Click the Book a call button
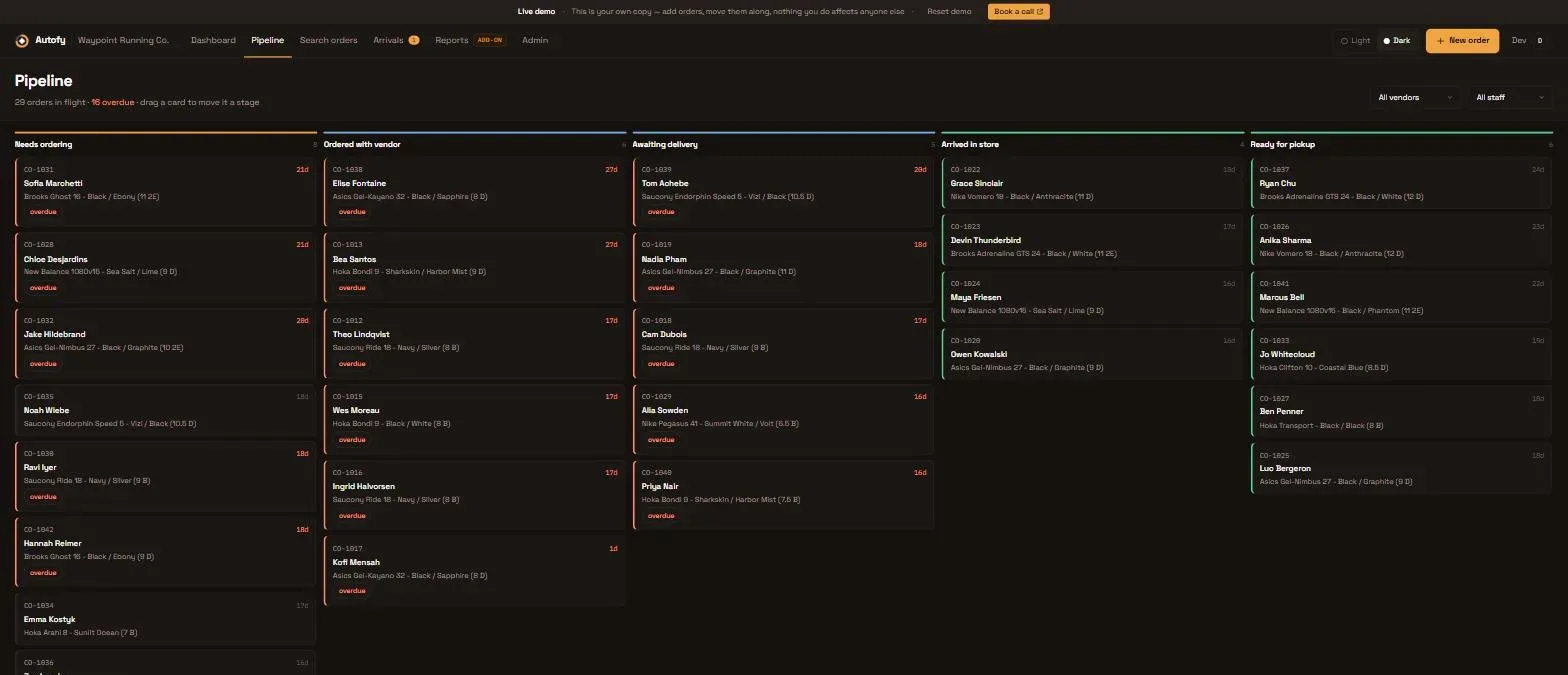 click(x=1018, y=12)
